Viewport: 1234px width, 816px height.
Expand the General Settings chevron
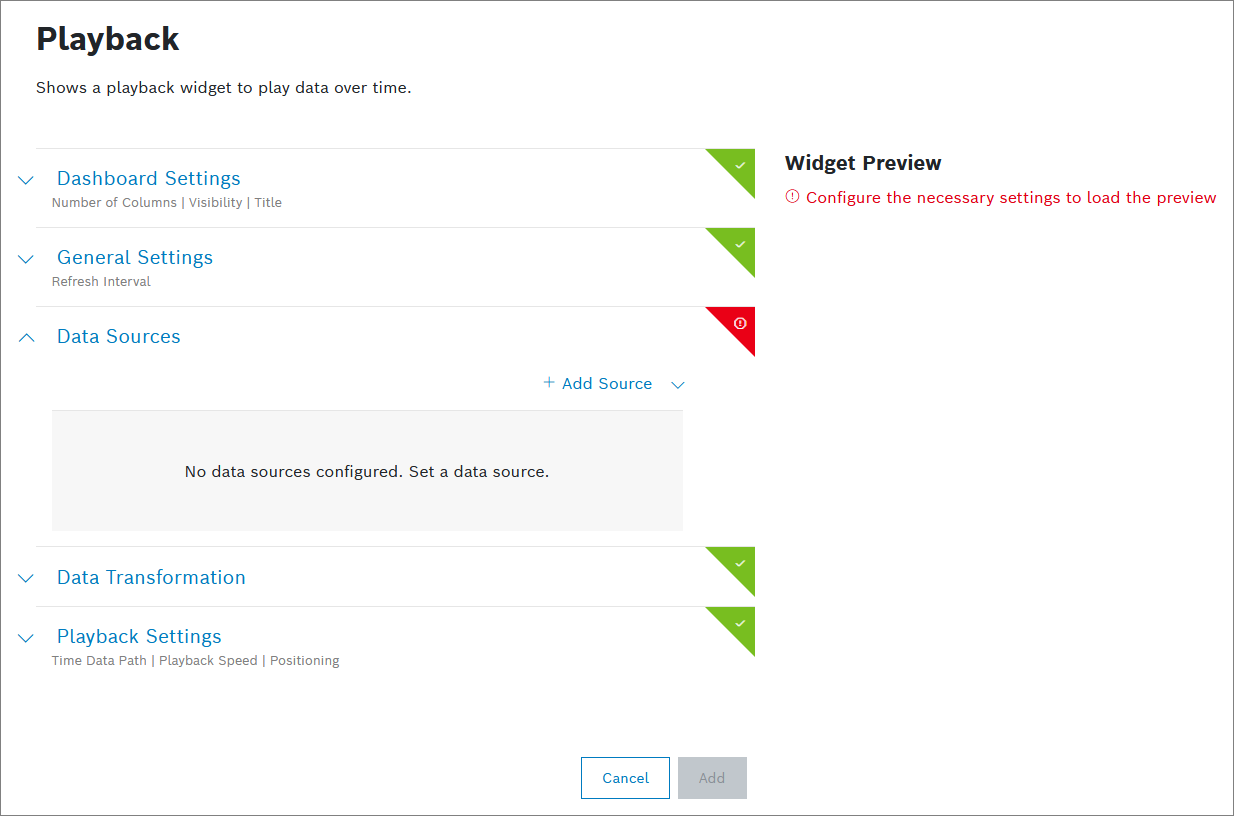tap(26, 259)
